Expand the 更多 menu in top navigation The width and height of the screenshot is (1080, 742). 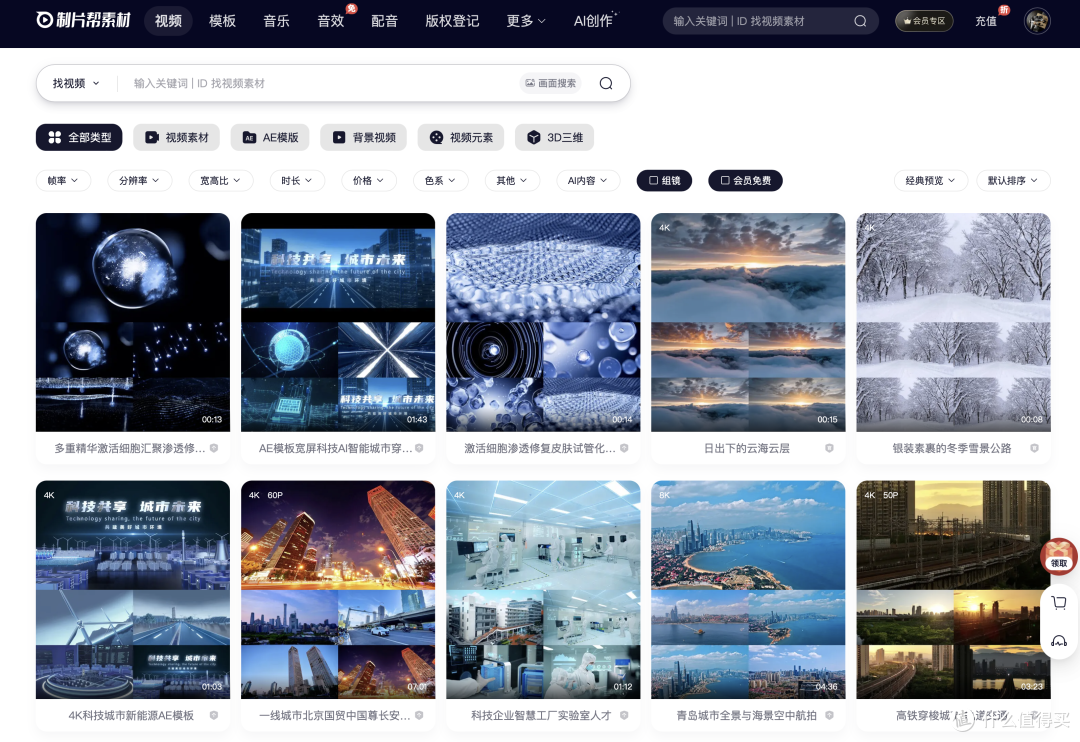(526, 21)
